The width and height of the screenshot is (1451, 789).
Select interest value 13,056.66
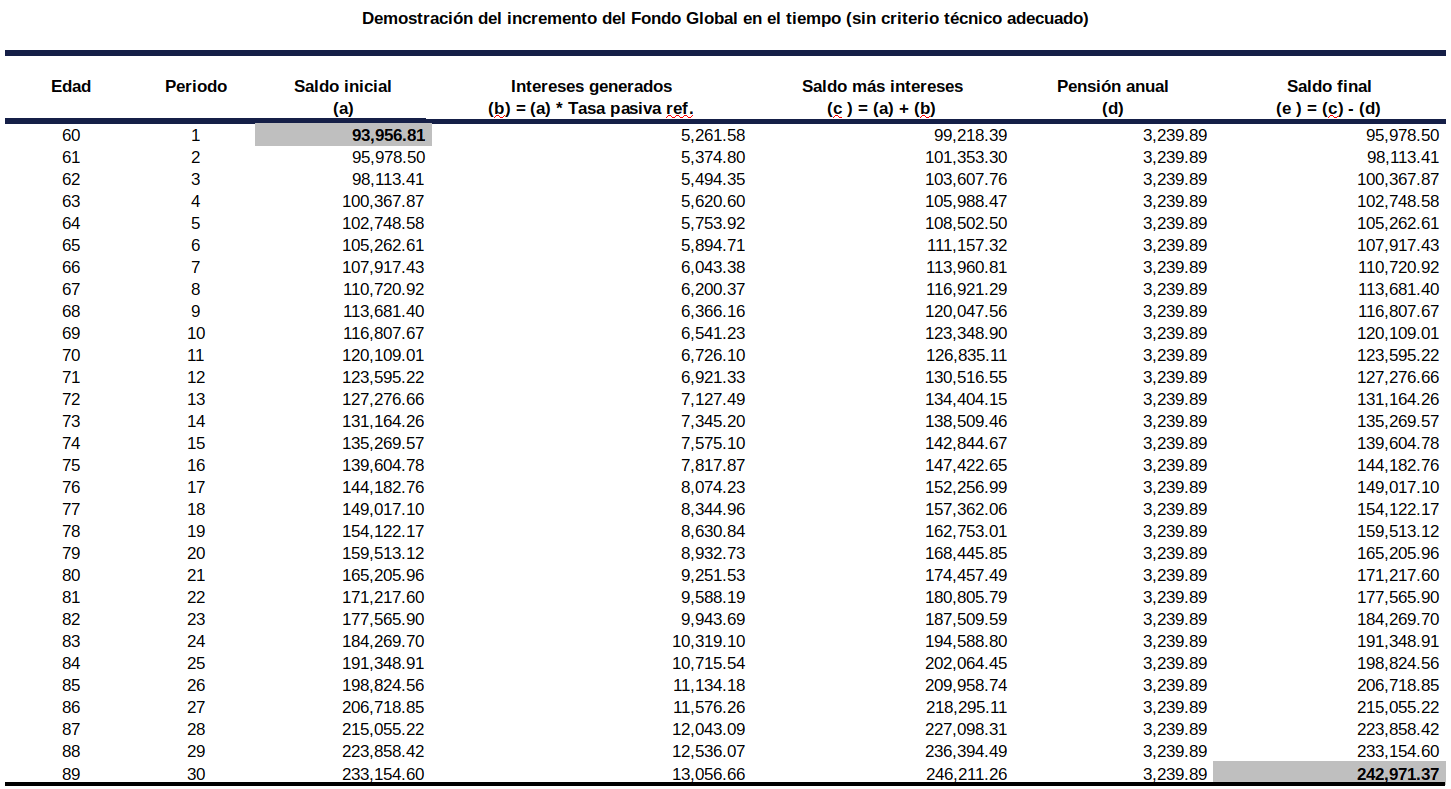point(708,774)
